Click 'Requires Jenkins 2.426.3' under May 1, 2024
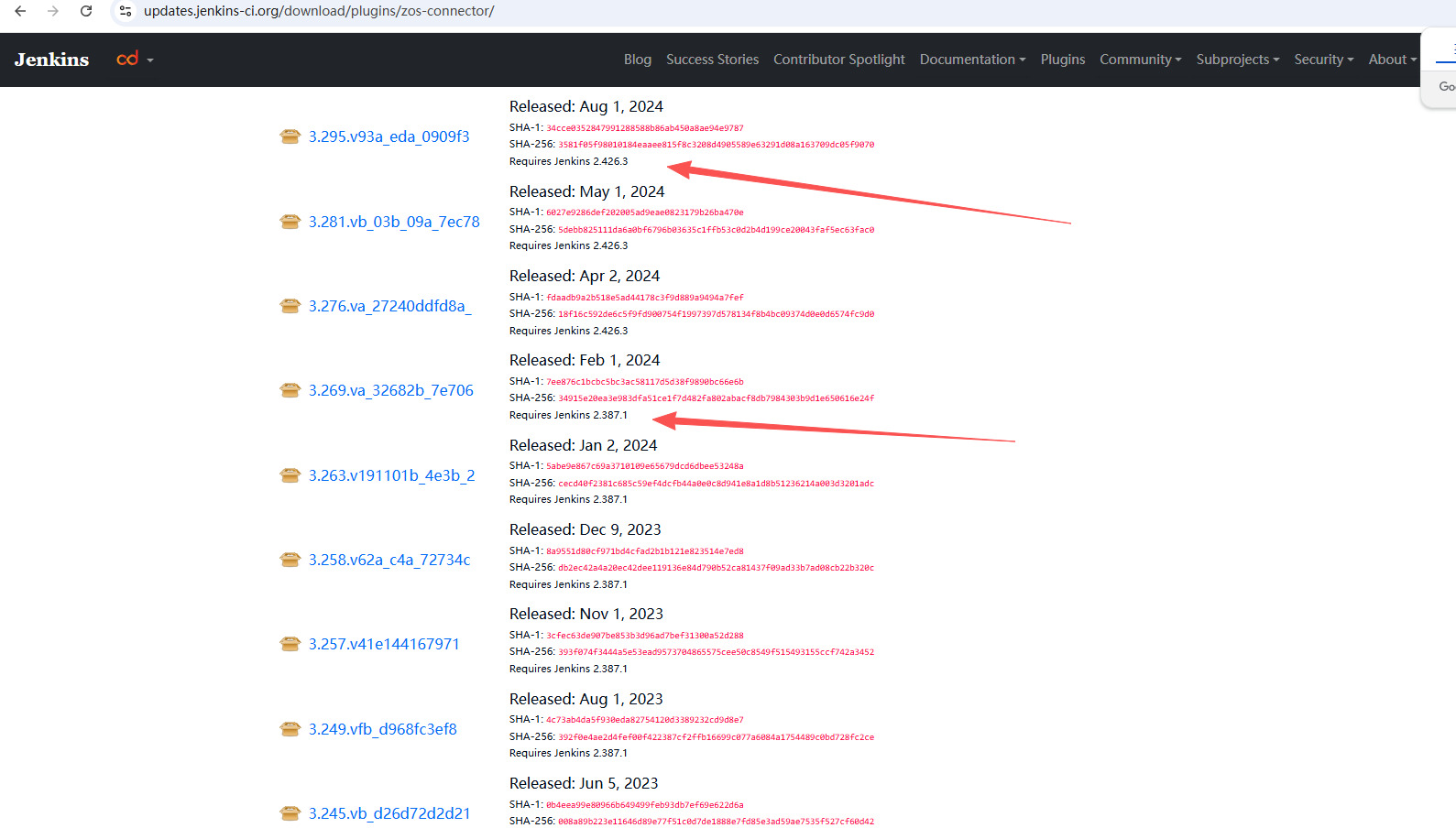The image size is (1456, 828). pyautogui.click(x=569, y=245)
